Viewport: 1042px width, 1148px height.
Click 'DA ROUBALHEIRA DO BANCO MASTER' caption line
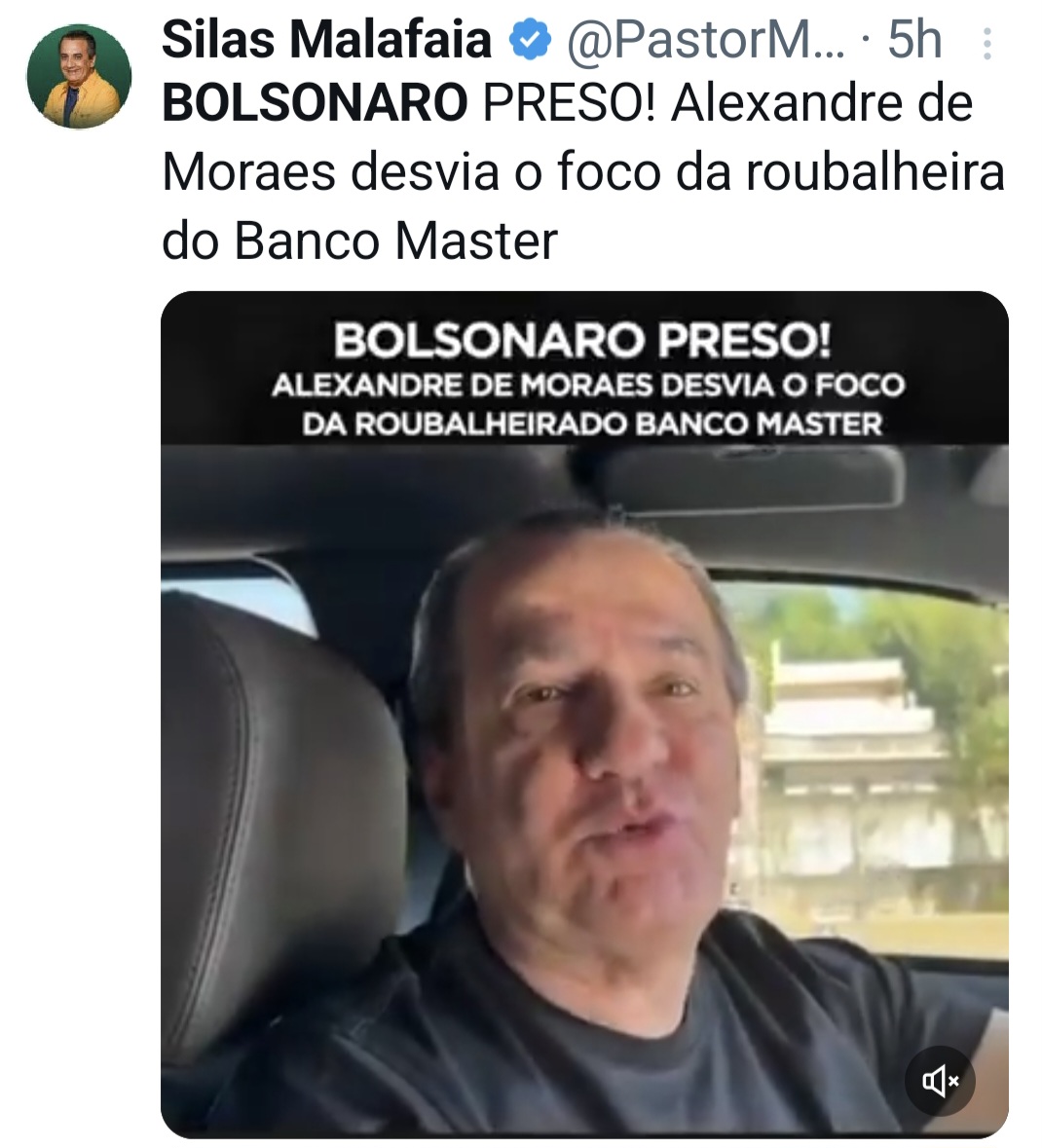(x=592, y=424)
